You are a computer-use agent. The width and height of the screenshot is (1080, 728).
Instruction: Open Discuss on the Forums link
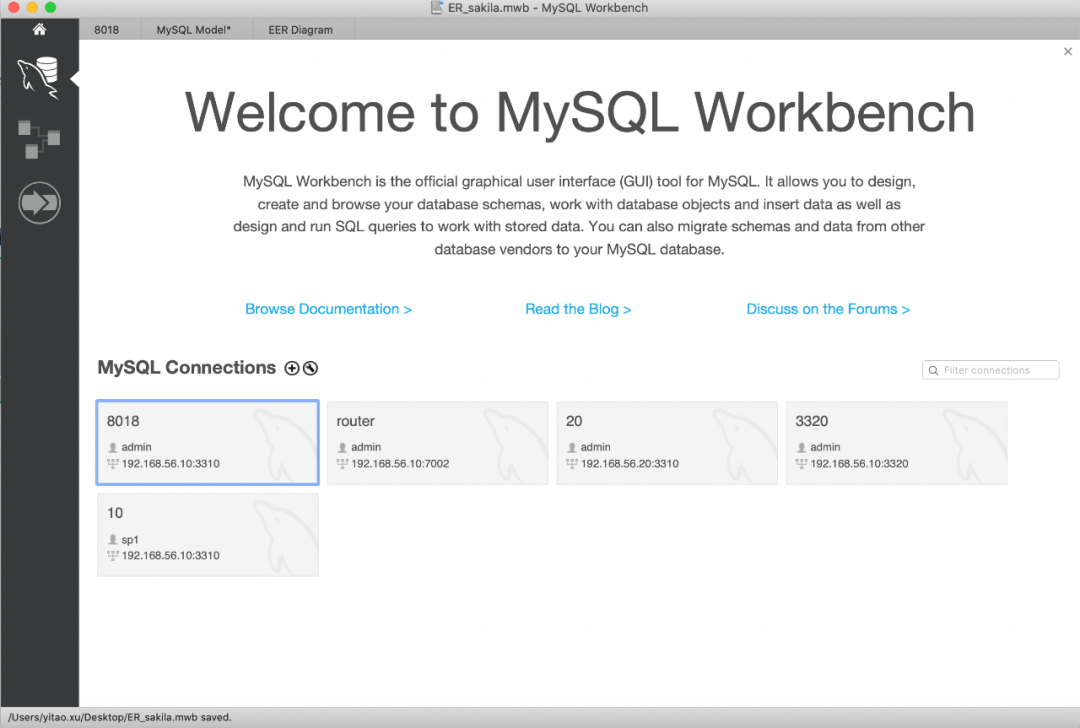(828, 308)
